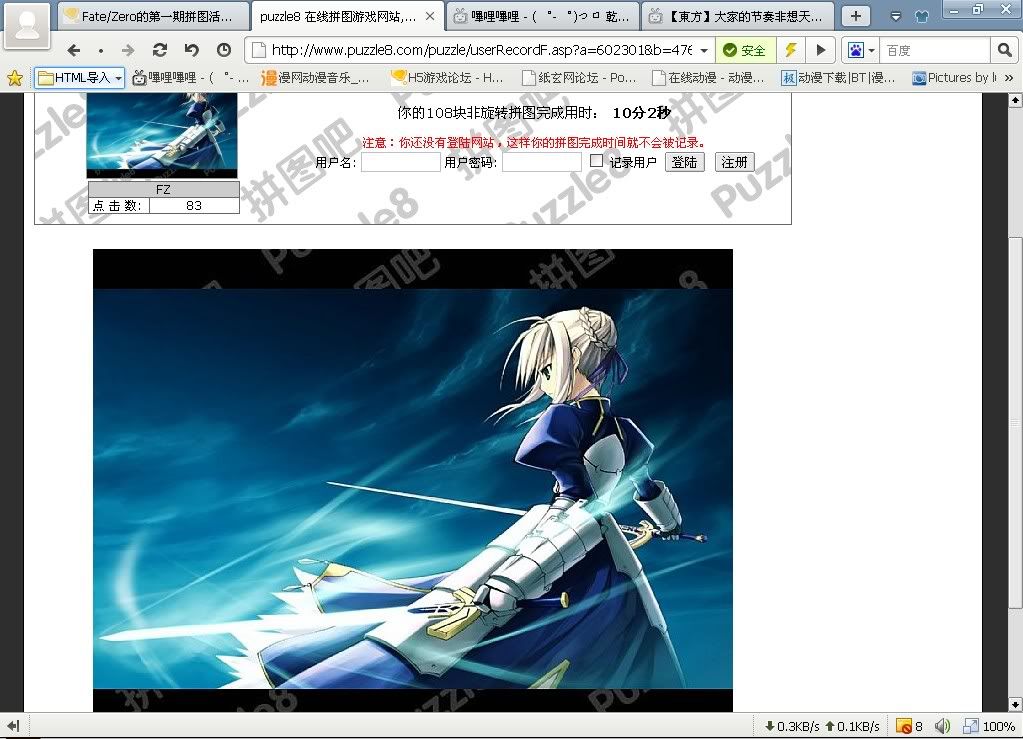Viewport: 1023px width, 739px height.
Task: Open the 漫网动漫音乐 bookmark
Action: pos(315,78)
